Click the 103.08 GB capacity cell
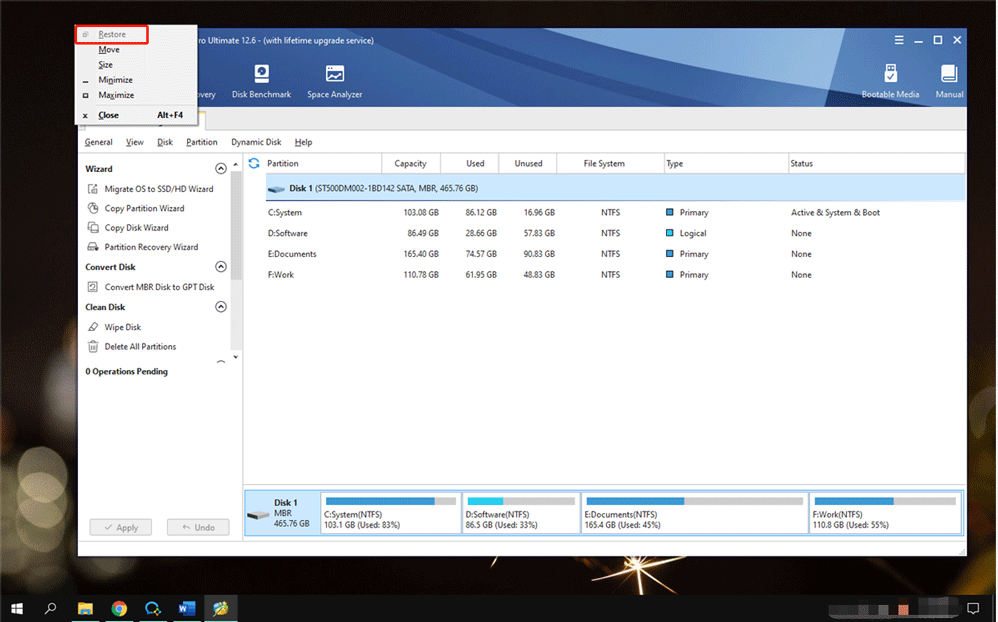Screen dimensions: 998x622 pyautogui.click(x=421, y=213)
